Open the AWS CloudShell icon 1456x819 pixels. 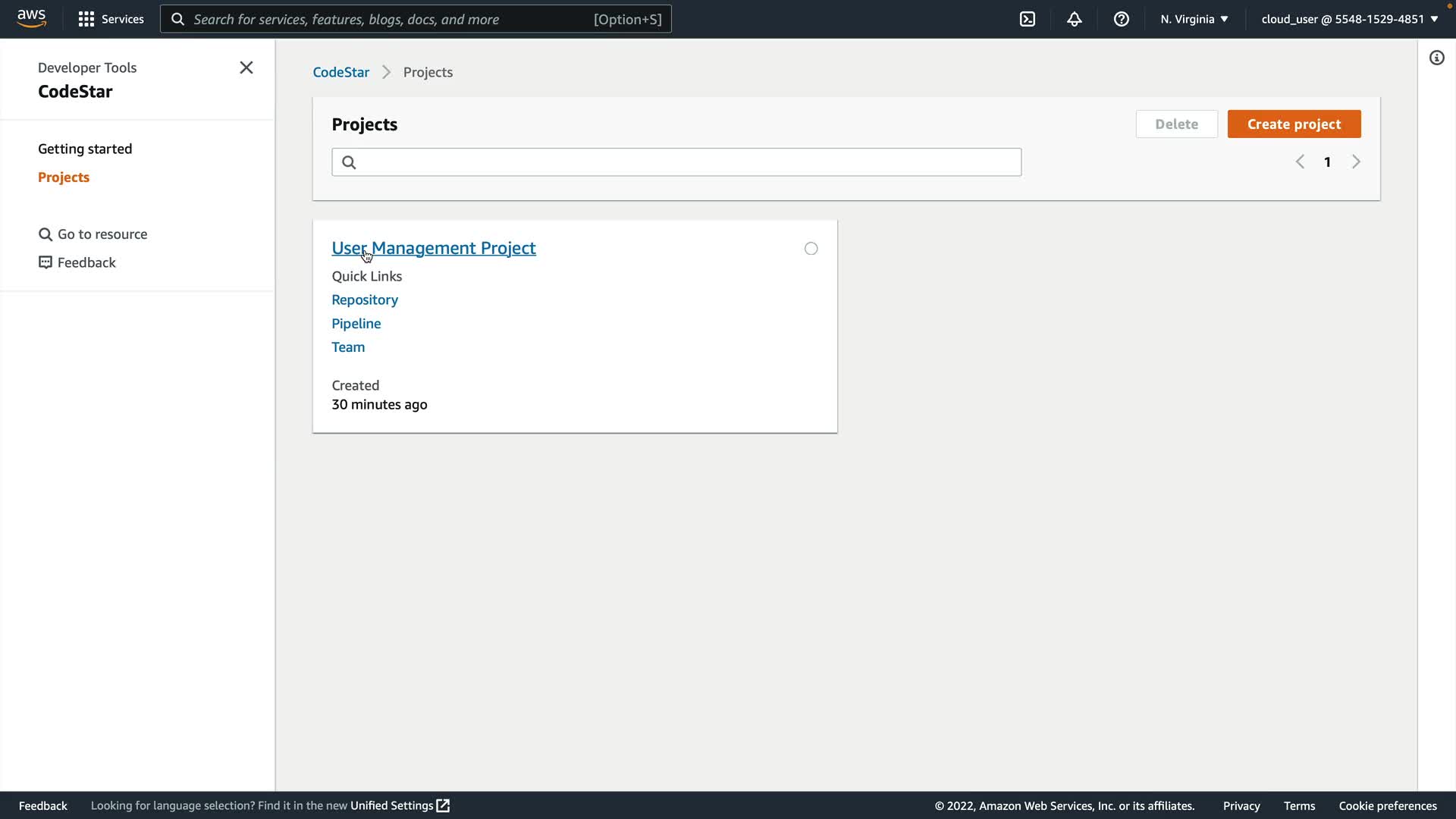point(1028,19)
